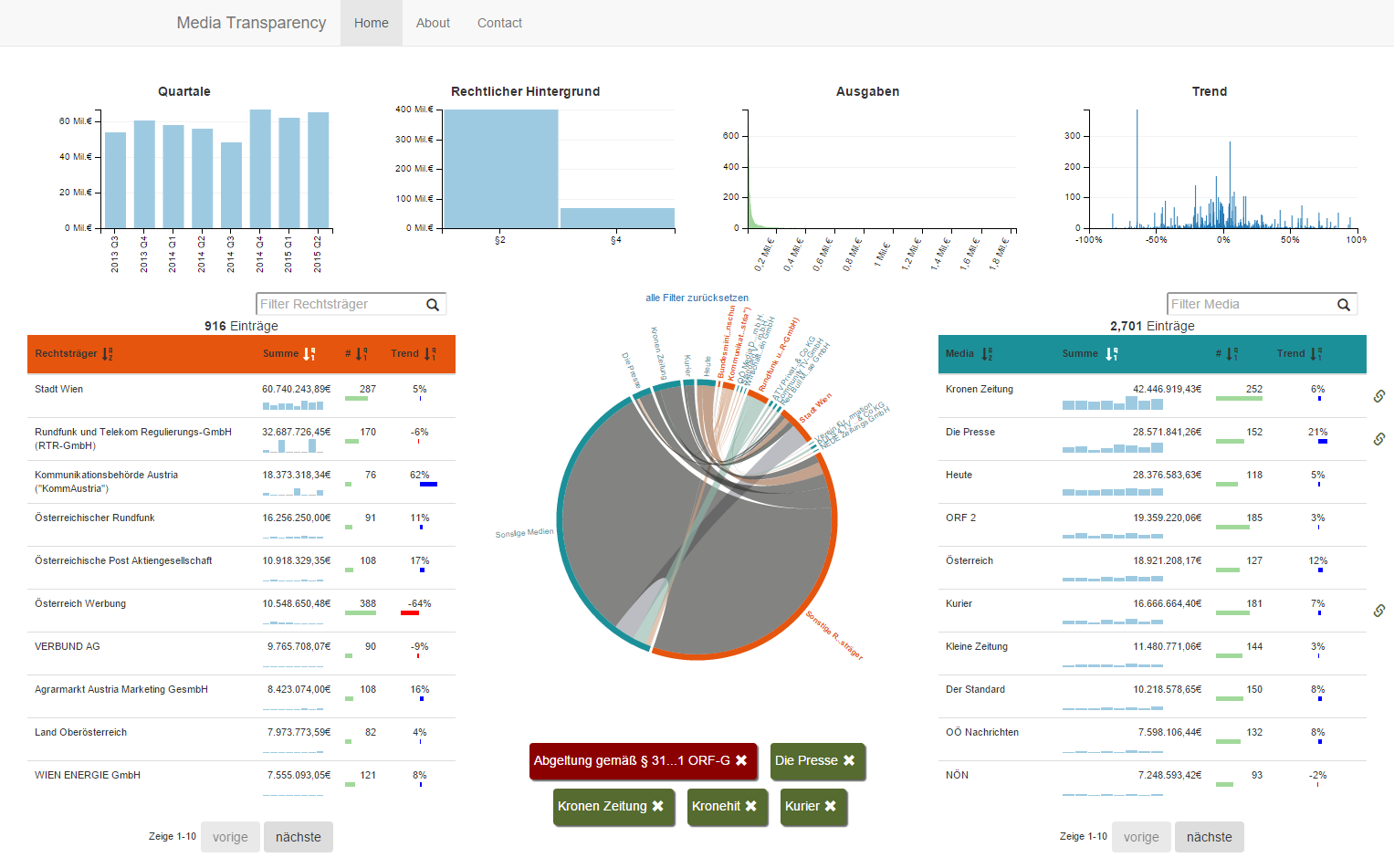Click 'nächste' under the Media table
This screenshot has height=868, width=1394.
1210,837
